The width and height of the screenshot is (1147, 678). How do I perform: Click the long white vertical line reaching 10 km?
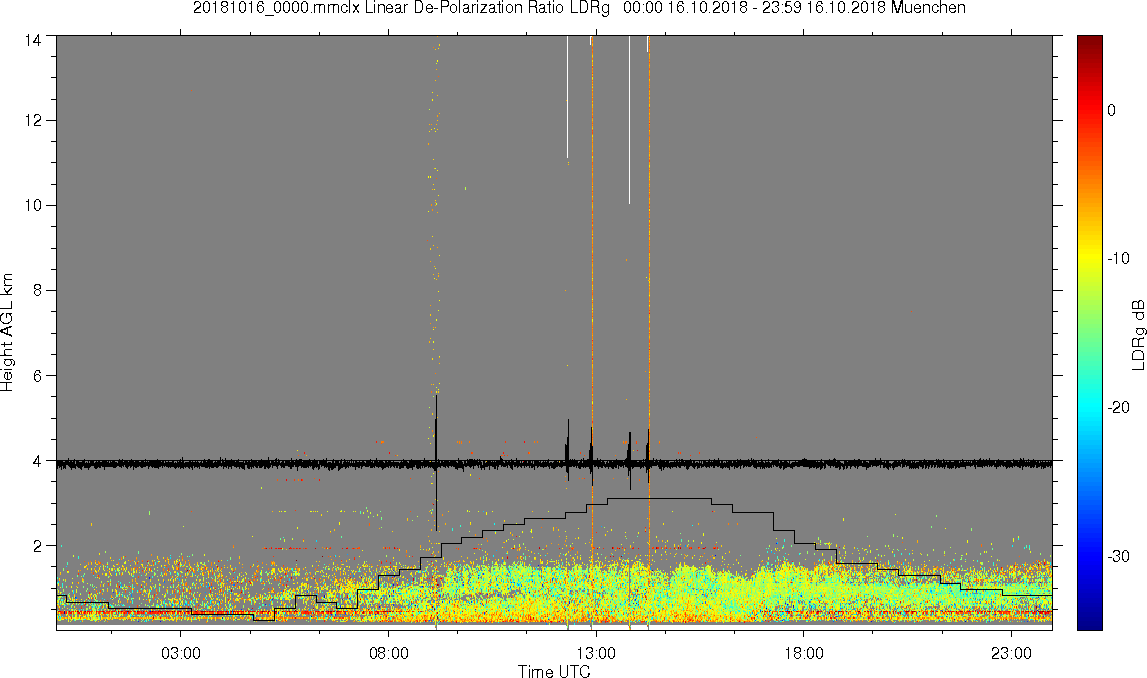(629, 120)
